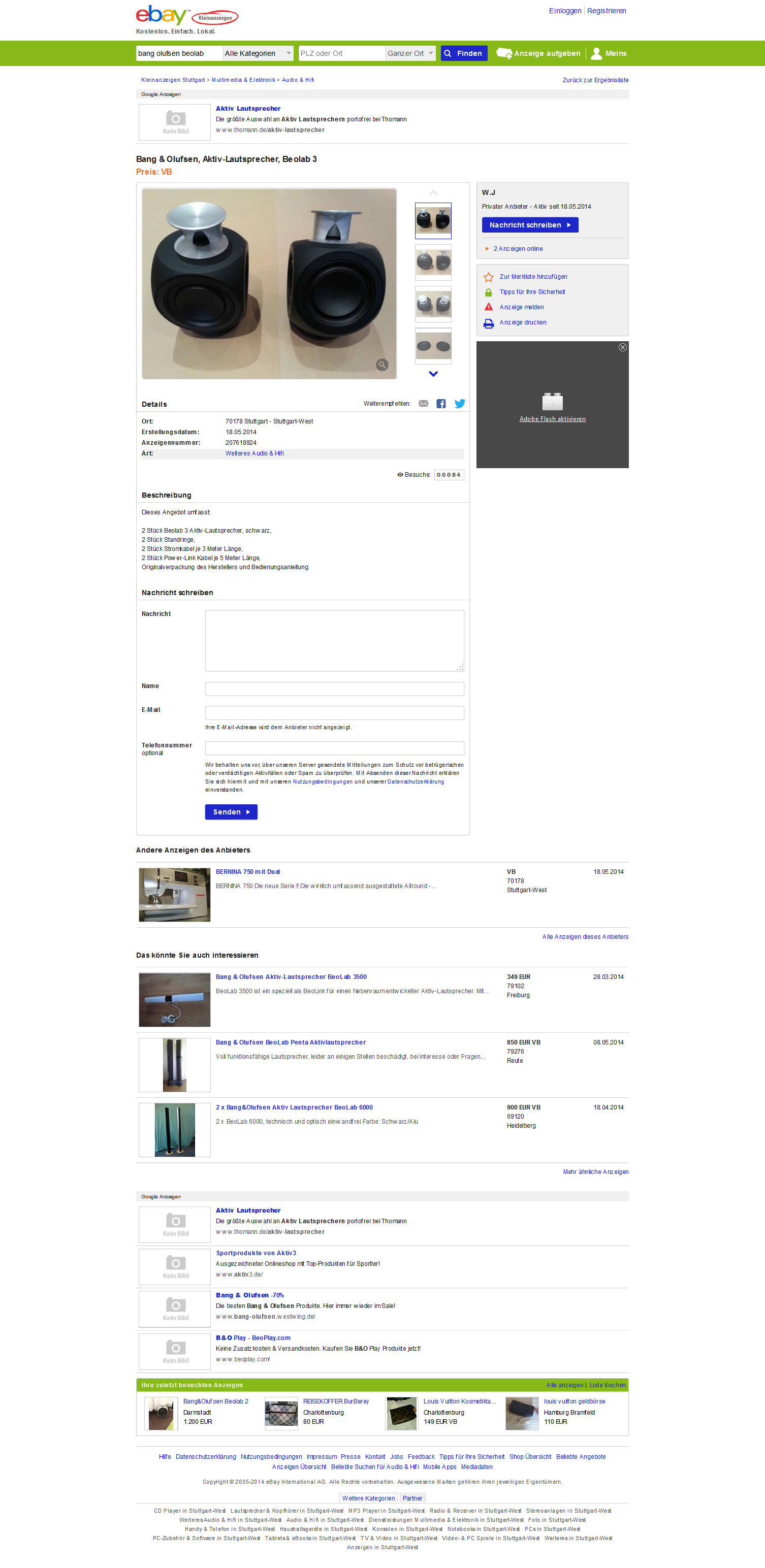
Task: Open Bang & Olufsen -70% ad link
Action: click(x=250, y=1295)
